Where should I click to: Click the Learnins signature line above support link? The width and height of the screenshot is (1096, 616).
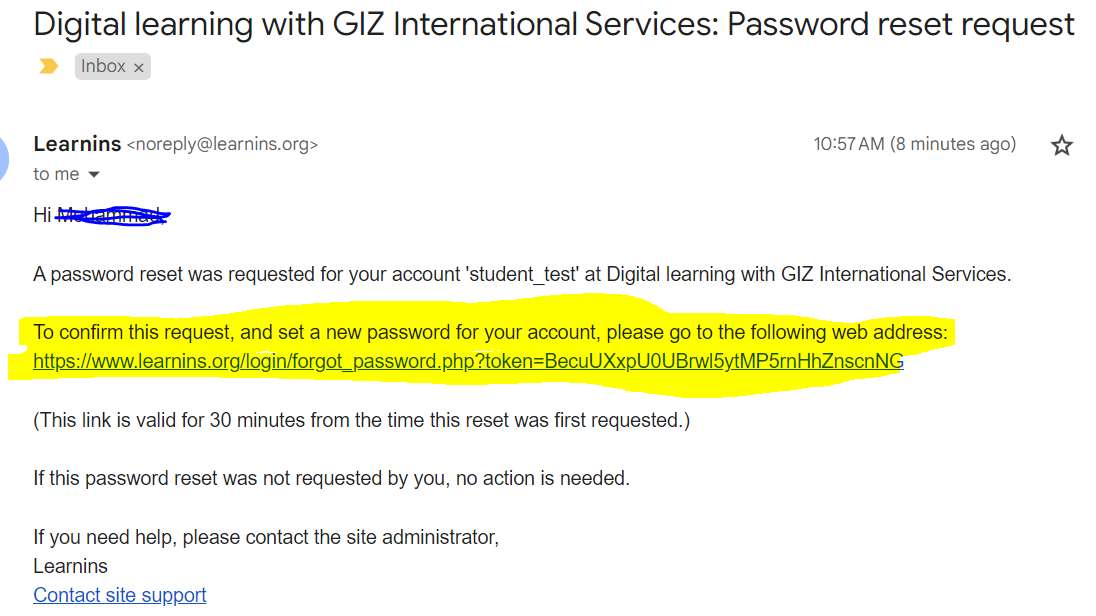[x=71, y=566]
